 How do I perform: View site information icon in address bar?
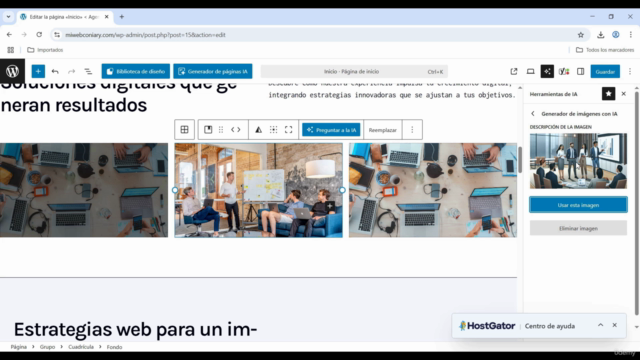point(57,35)
